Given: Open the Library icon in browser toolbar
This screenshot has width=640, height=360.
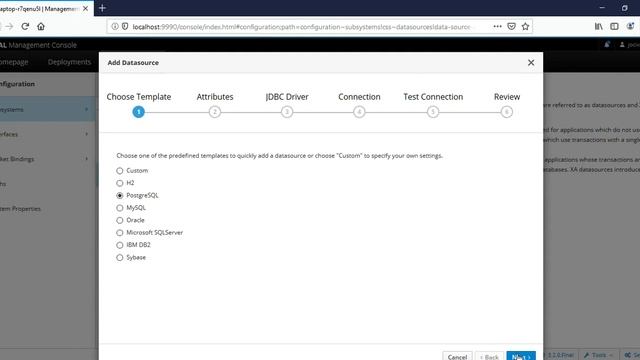Looking at the screenshot, I should tap(598, 27).
